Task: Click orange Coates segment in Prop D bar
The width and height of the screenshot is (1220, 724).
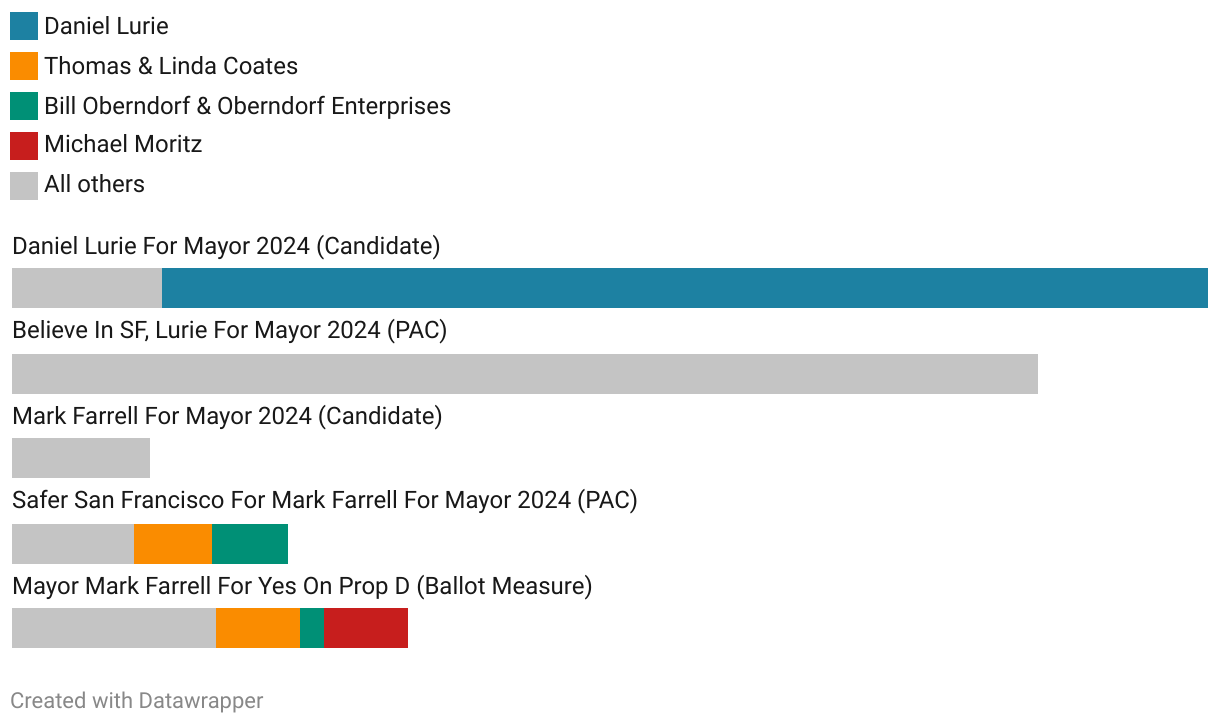Action: (x=258, y=628)
